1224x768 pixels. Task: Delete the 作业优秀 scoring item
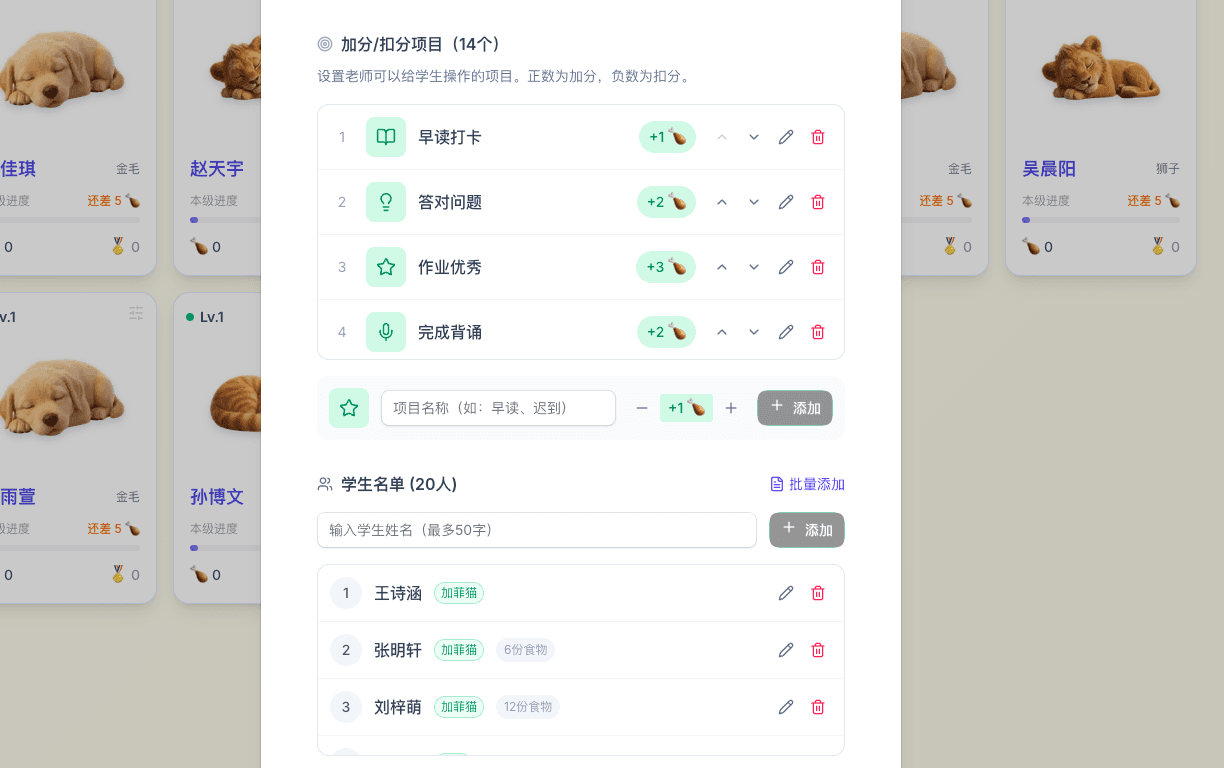point(818,267)
